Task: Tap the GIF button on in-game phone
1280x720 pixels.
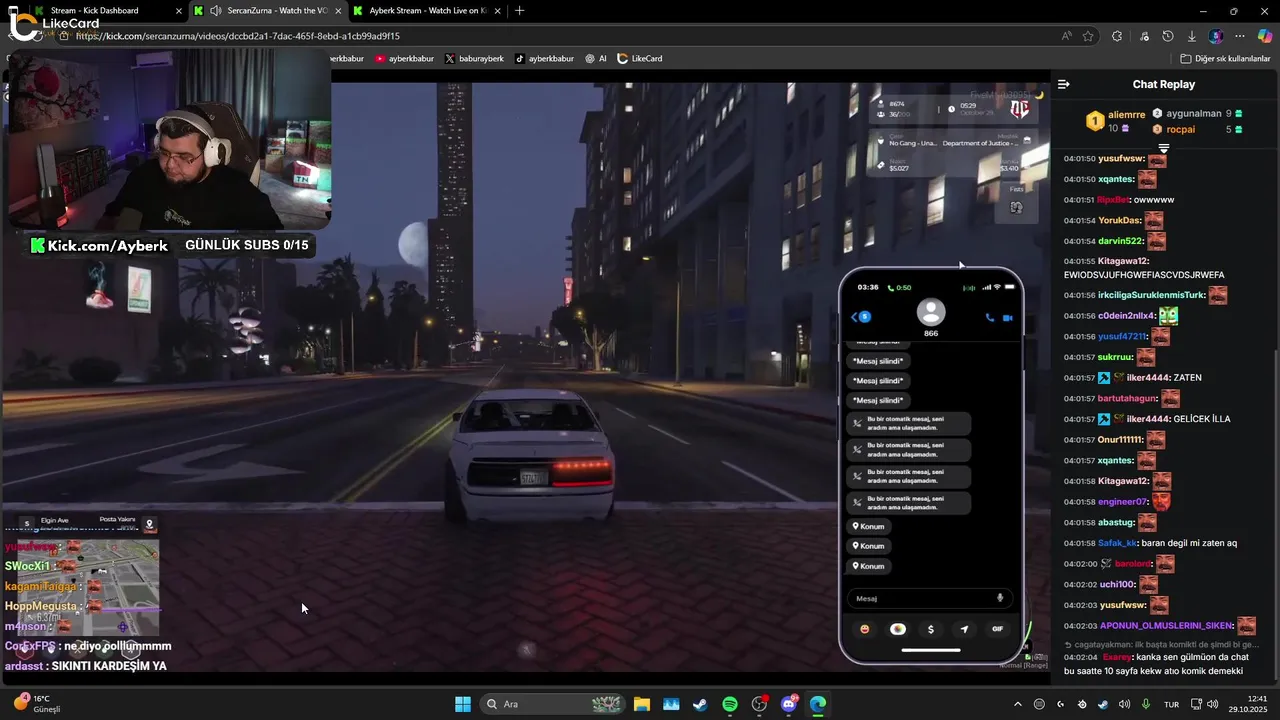Action: pos(997,629)
